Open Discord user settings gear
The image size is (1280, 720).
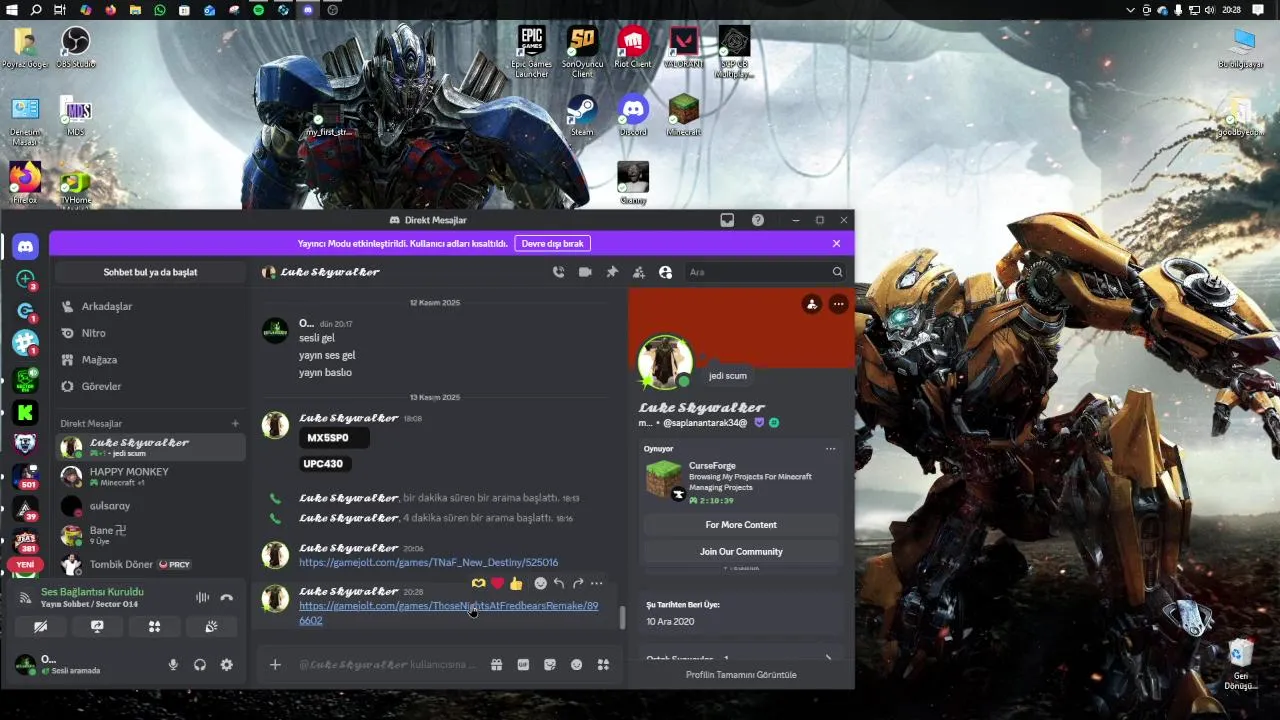coord(227,665)
